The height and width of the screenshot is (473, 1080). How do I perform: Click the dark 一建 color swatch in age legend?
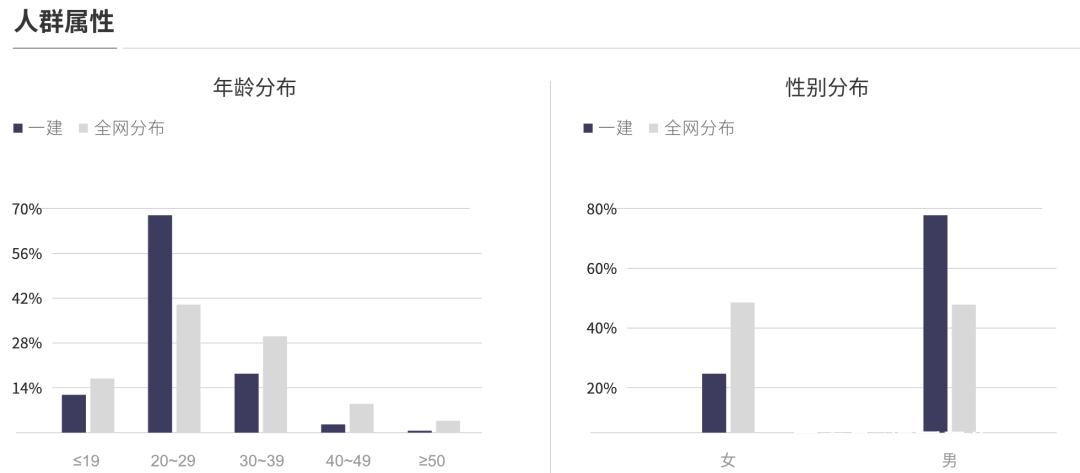coord(18,128)
